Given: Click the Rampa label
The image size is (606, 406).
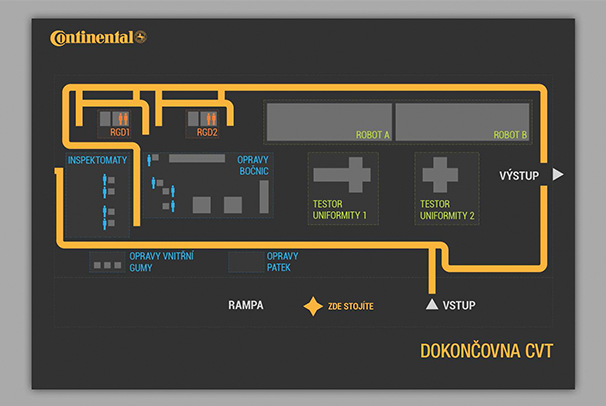Looking at the screenshot, I should coord(245,305).
